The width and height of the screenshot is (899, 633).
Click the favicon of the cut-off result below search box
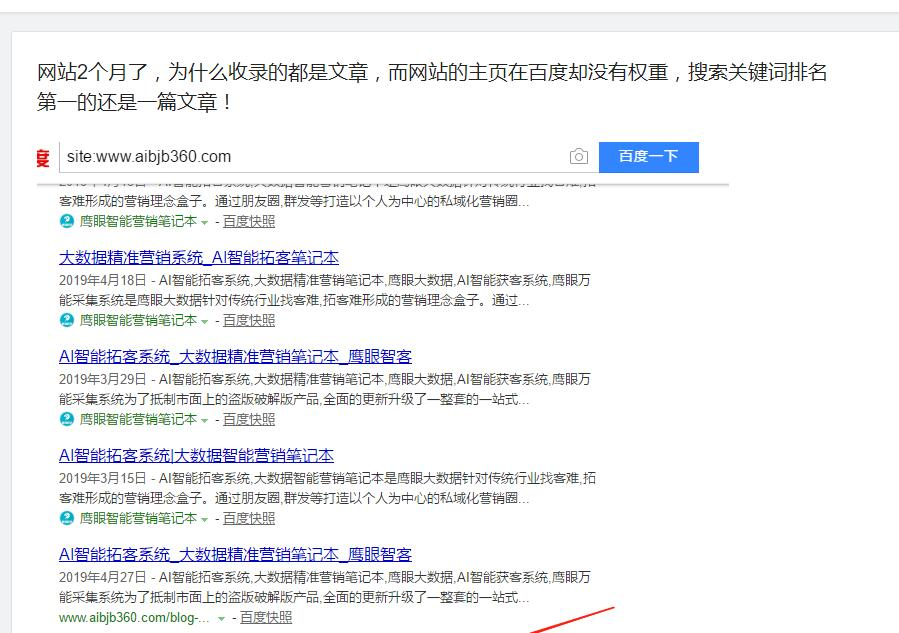click(67, 221)
